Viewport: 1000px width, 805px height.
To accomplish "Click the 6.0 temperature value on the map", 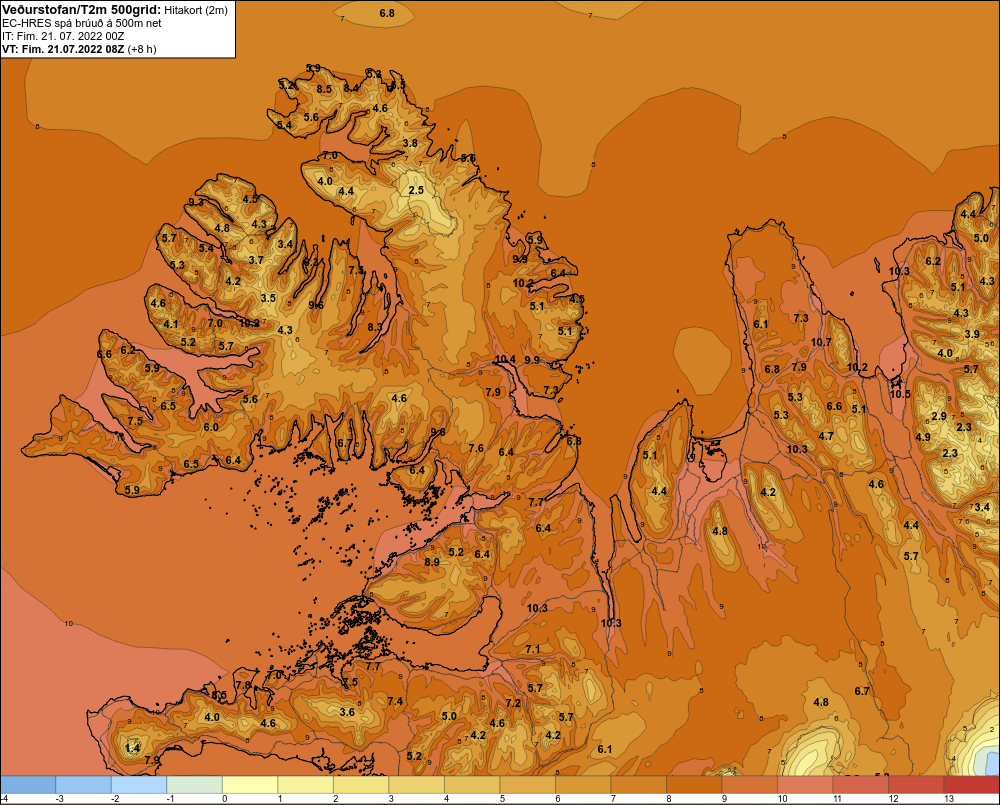I will coord(210,427).
